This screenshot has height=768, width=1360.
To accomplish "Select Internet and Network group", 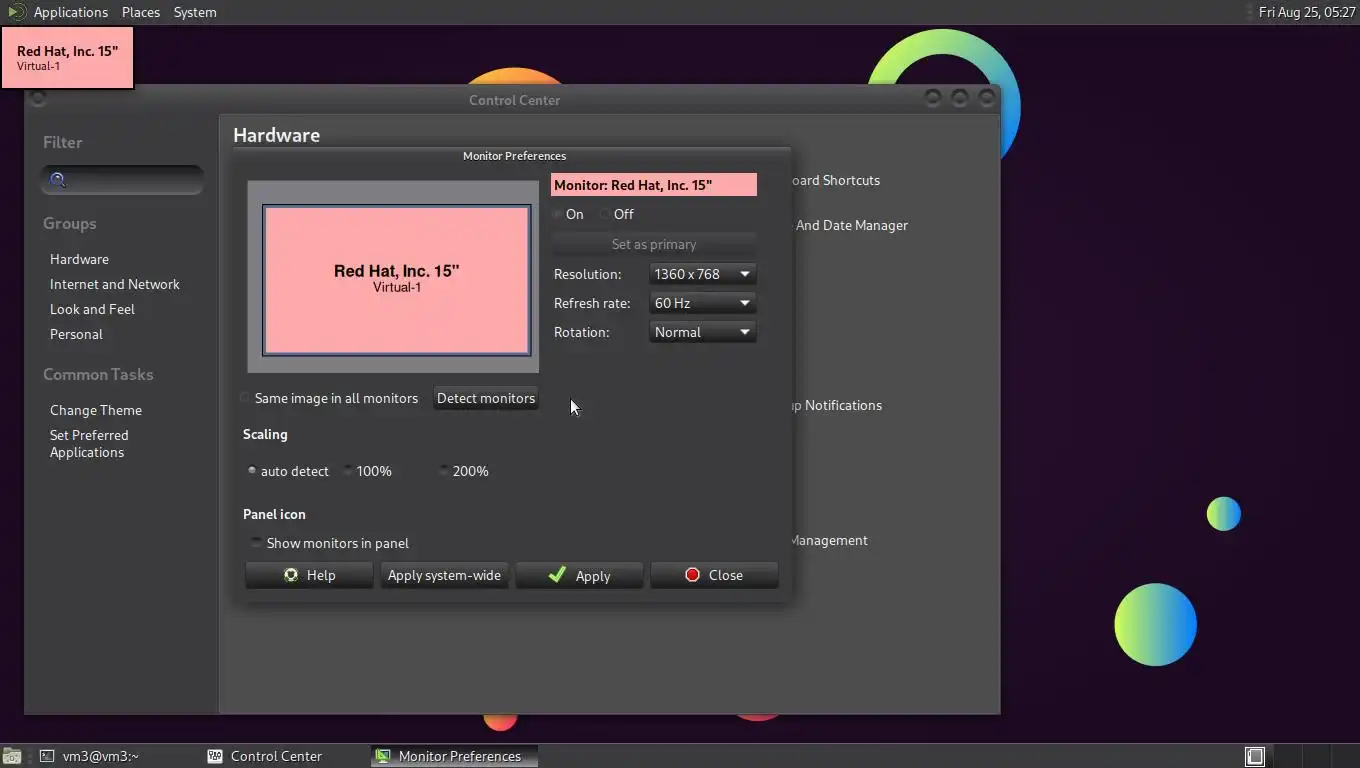I will pos(115,284).
